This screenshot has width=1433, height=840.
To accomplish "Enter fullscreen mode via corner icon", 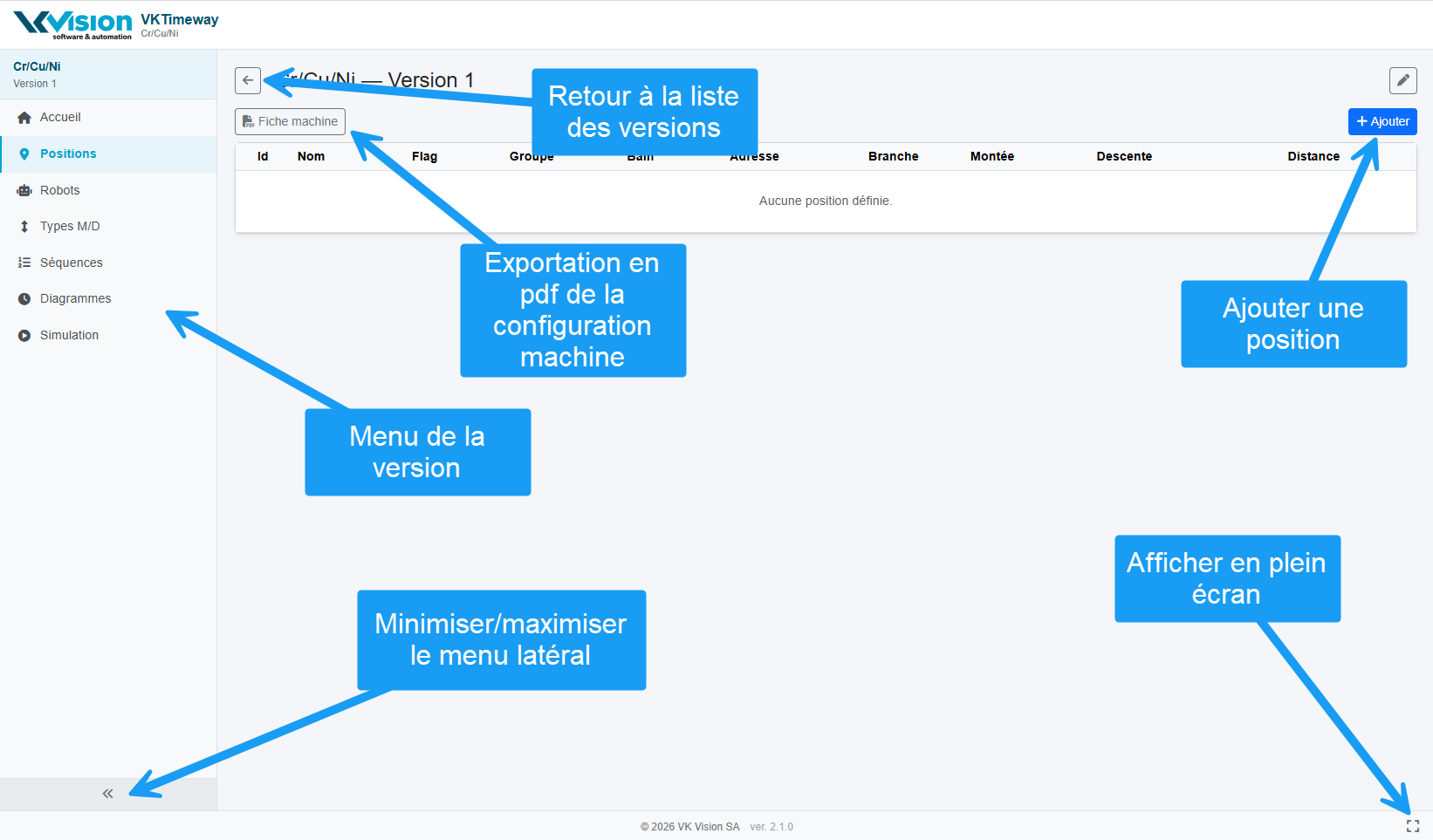I will point(1412,825).
